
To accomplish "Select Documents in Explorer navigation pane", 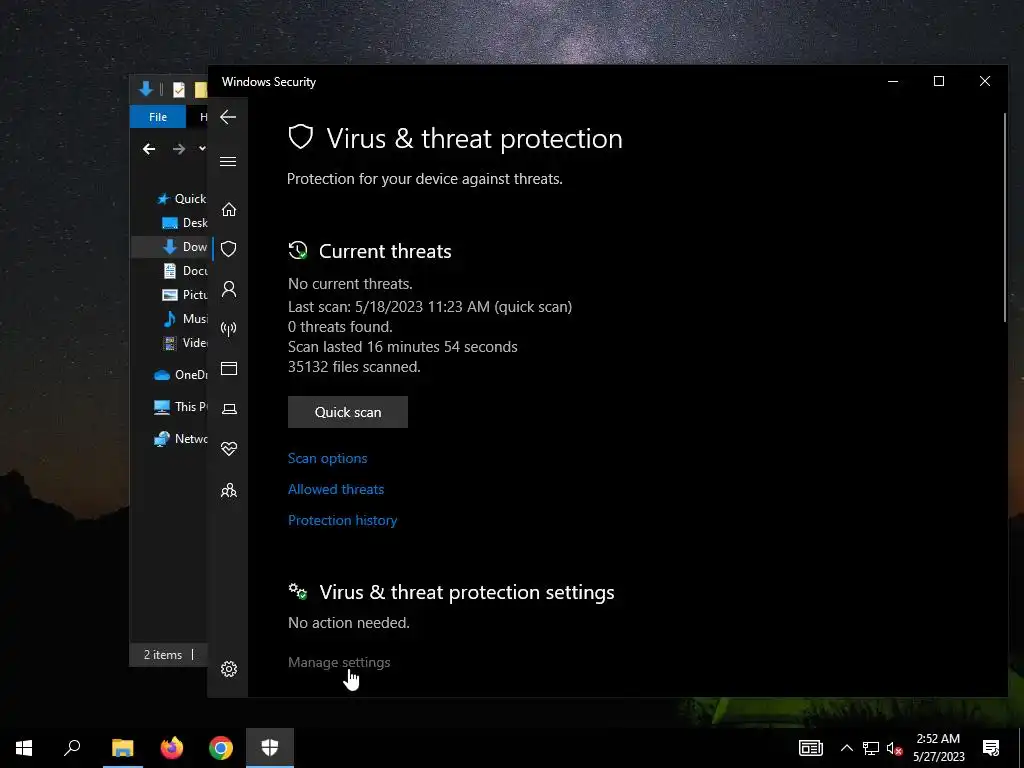I will 184,270.
